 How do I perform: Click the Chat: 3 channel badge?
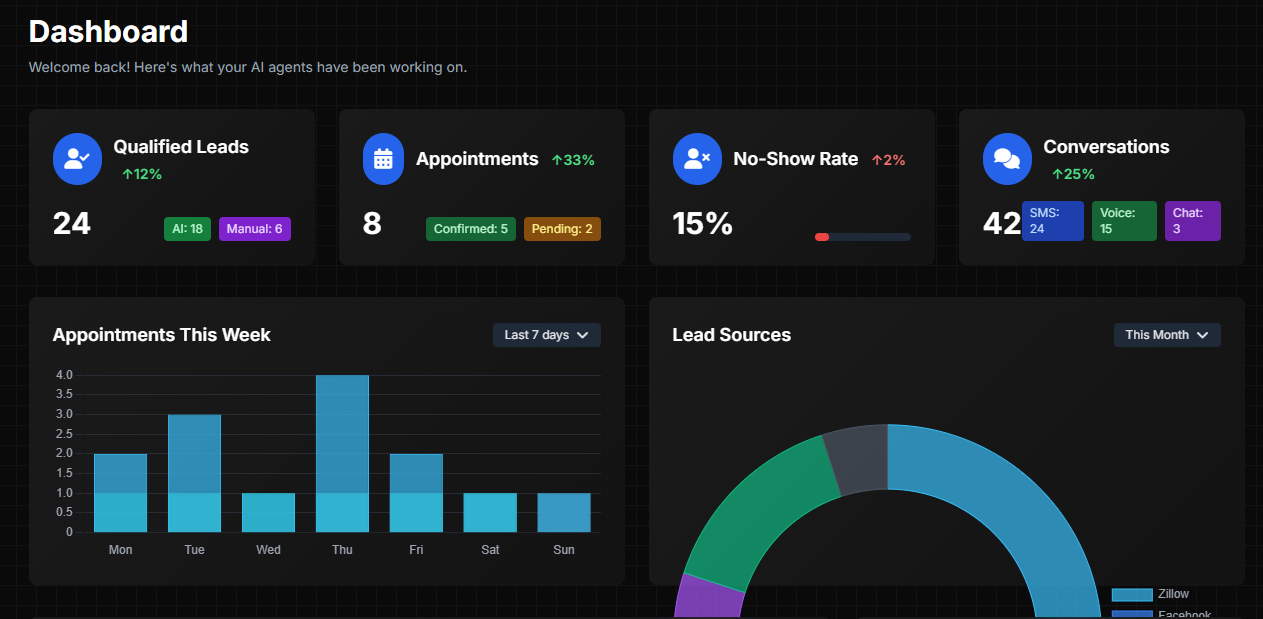(1192, 220)
